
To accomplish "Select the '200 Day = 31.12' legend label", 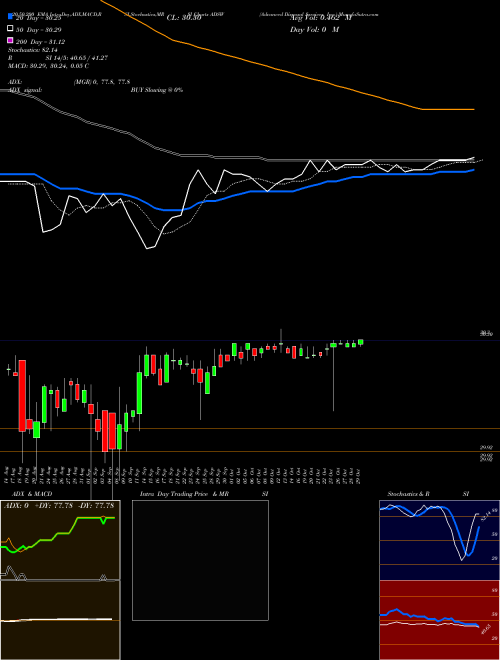I will click(x=40, y=42).
